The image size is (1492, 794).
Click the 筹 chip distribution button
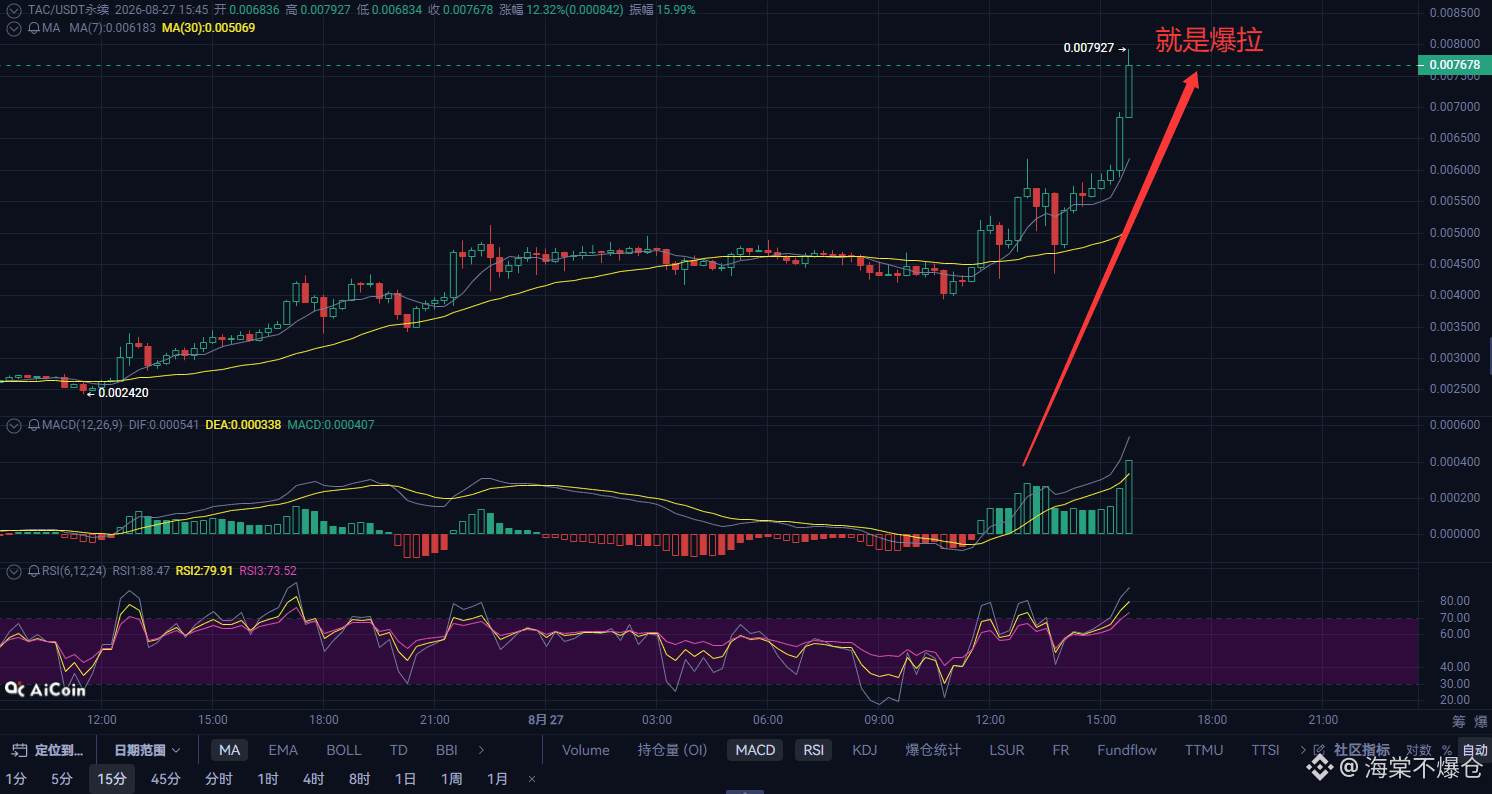[x=1458, y=721]
